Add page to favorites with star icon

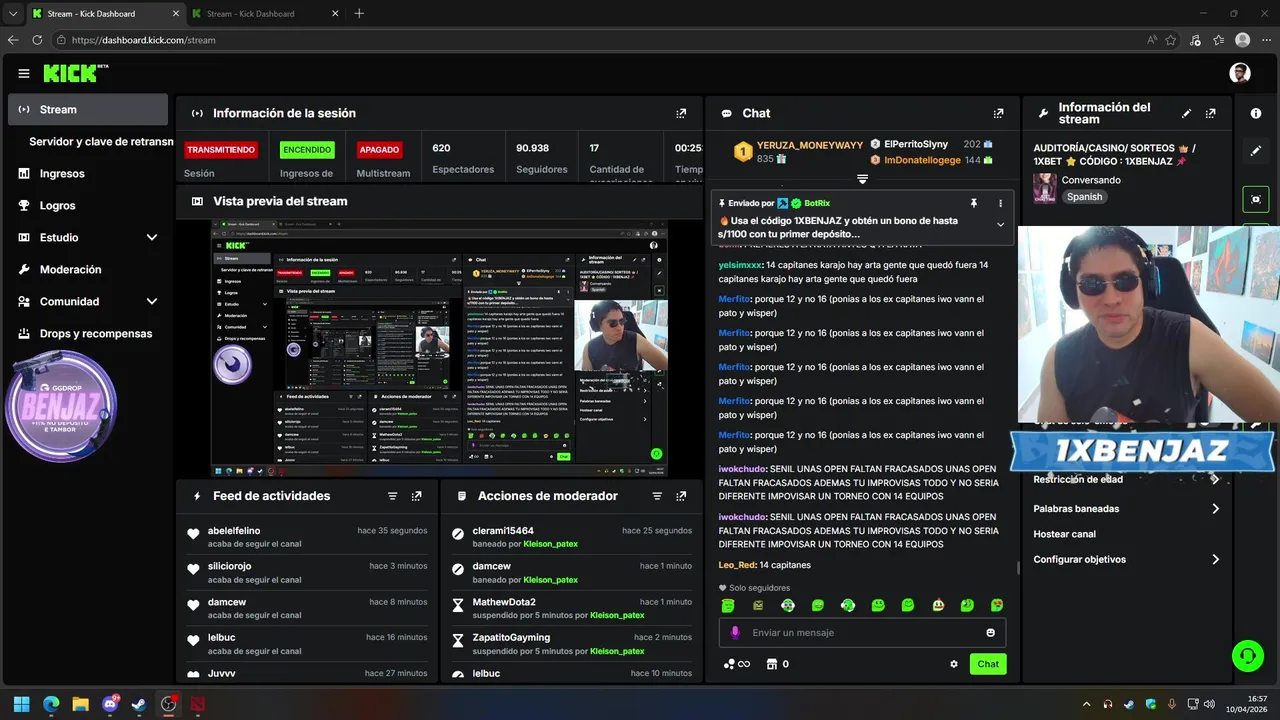point(1171,40)
